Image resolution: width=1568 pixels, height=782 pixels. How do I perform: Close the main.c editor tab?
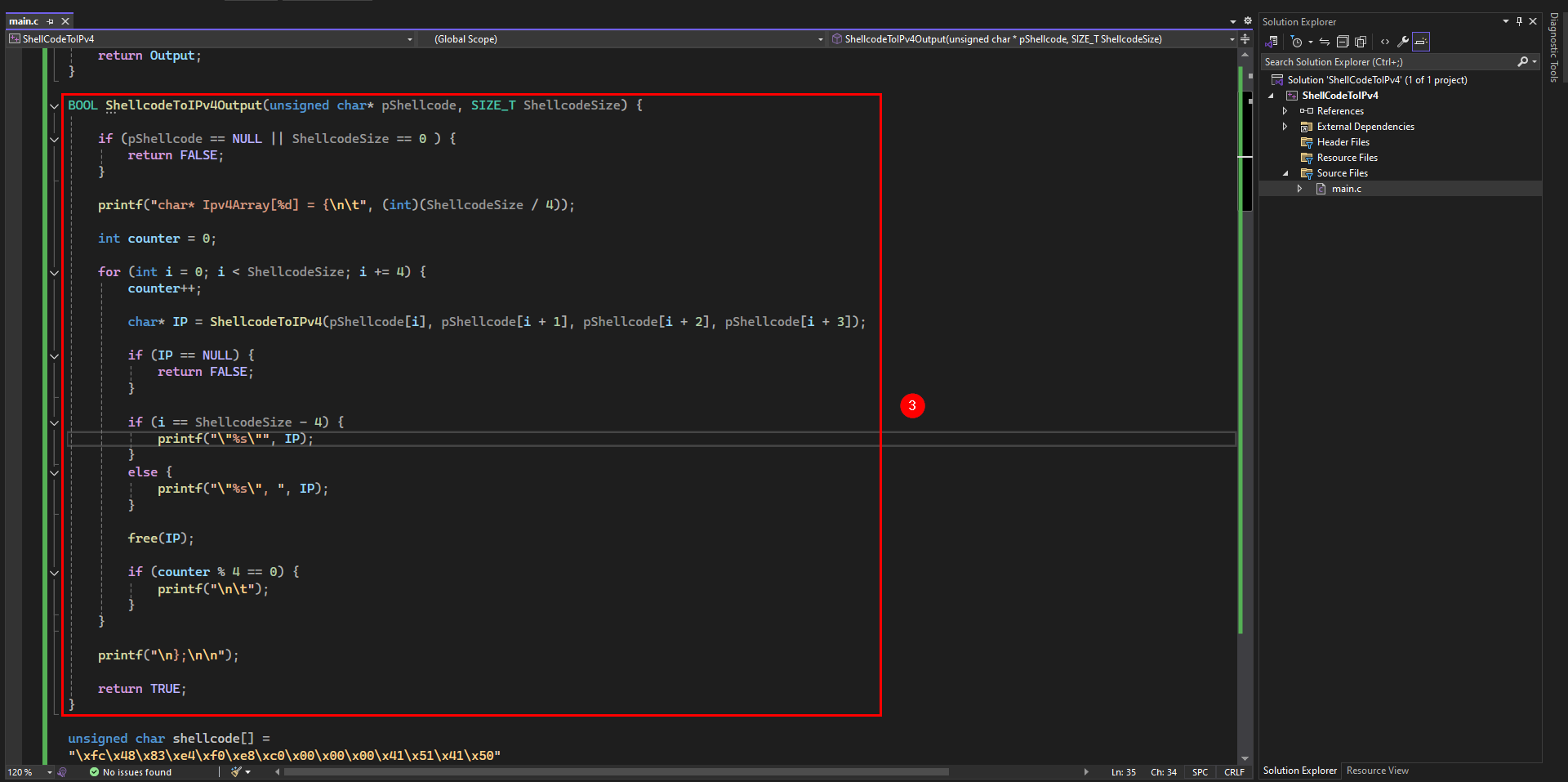(x=65, y=21)
